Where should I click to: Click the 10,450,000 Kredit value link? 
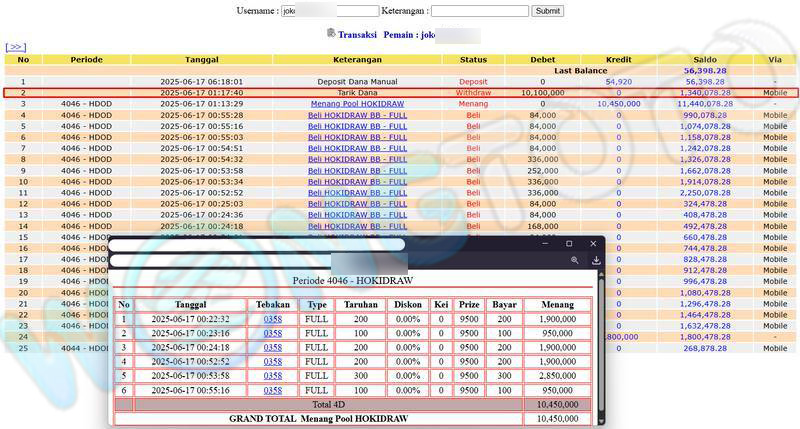pos(618,104)
